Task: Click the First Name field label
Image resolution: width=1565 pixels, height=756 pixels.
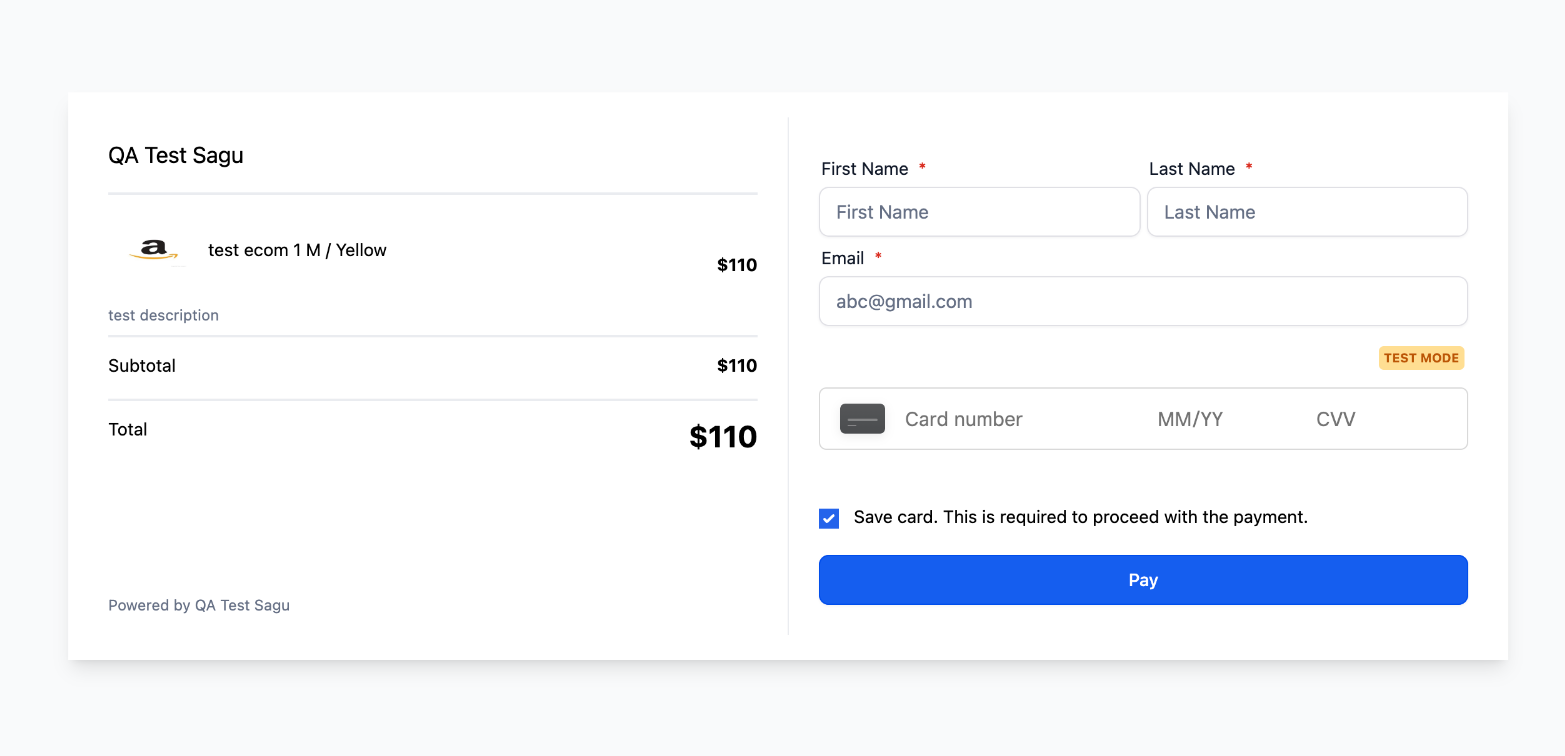Action: click(865, 169)
